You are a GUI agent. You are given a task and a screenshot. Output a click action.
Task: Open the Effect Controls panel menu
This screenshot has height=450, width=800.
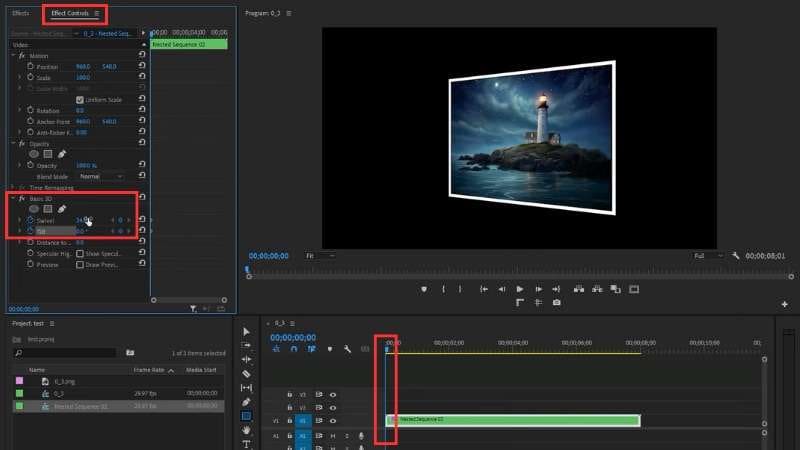tap(97, 13)
